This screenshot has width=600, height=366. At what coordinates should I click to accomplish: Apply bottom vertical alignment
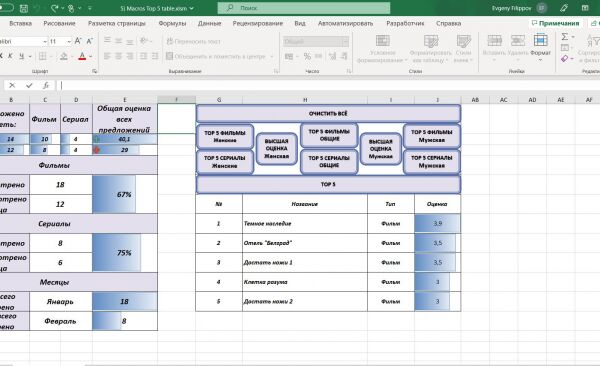130,41
